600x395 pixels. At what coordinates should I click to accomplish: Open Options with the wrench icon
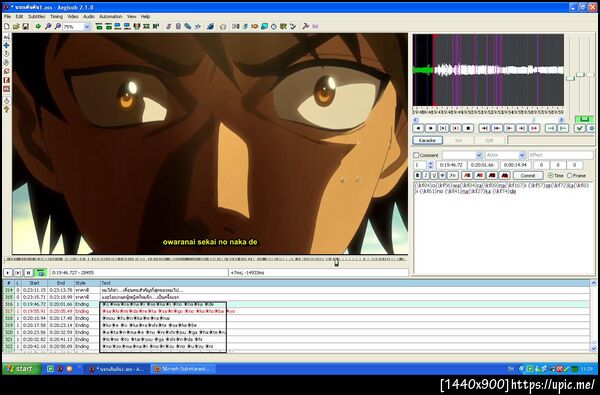coord(305,26)
